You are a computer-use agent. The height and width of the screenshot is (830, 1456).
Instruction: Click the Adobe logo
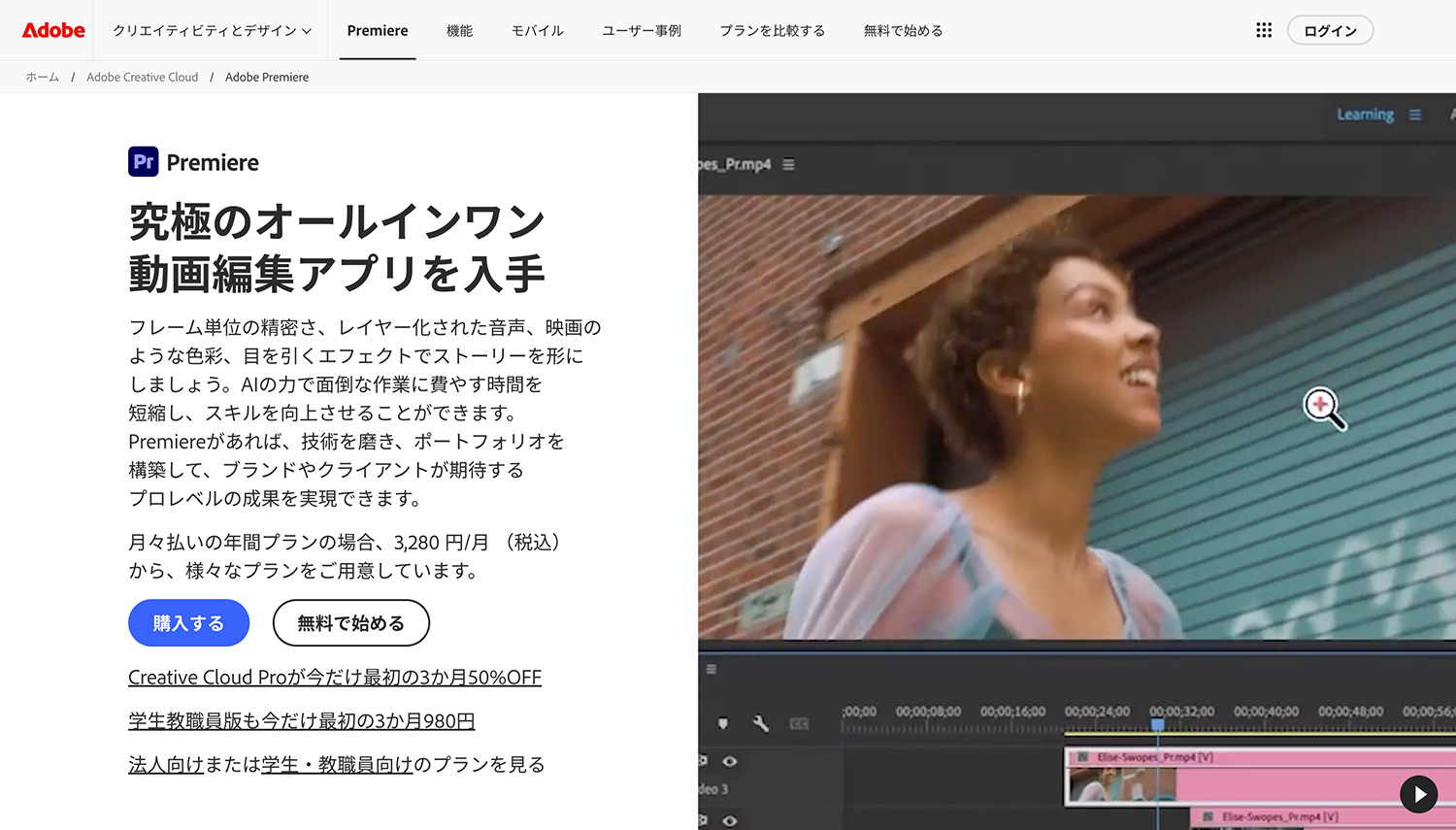(x=54, y=30)
